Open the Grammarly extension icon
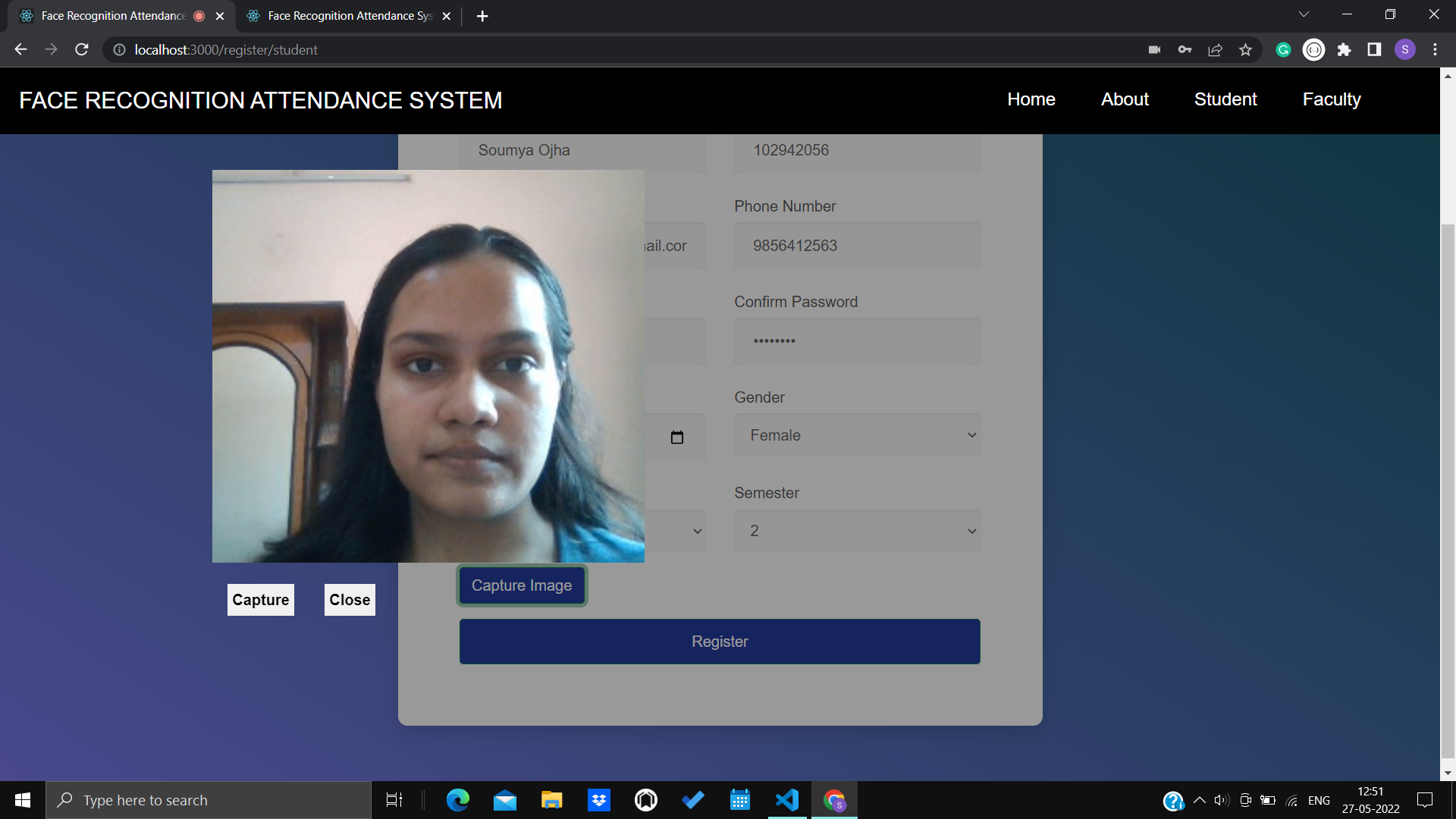Screen dimensions: 1456x819 (1283, 50)
